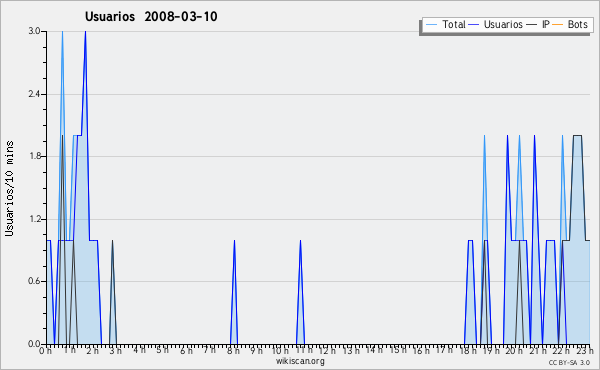Click the '8 h' x-axis label
This screenshot has width=600, height=370.
[x=233, y=350]
